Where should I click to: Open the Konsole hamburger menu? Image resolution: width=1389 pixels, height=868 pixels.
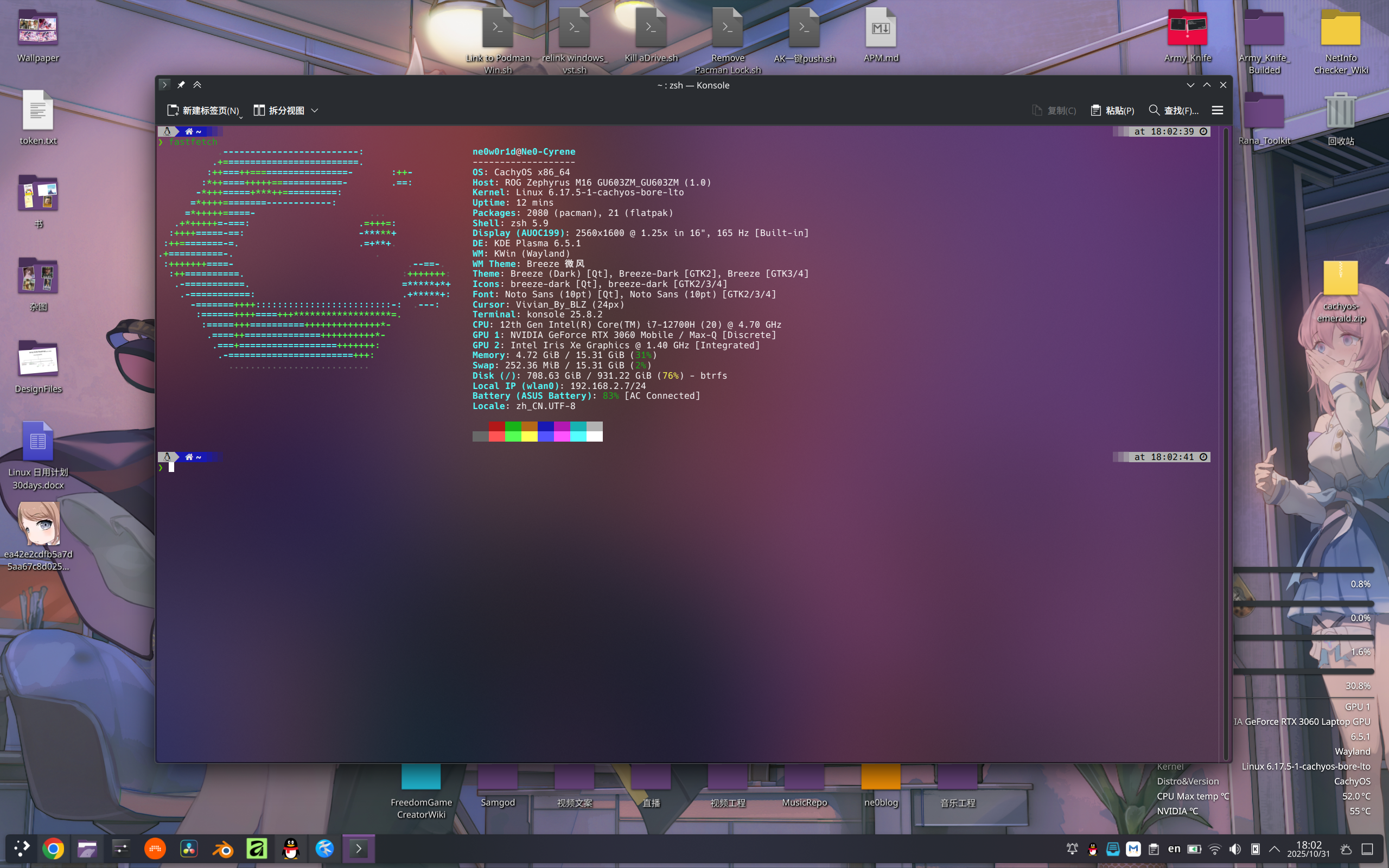pyautogui.click(x=1217, y=110)
